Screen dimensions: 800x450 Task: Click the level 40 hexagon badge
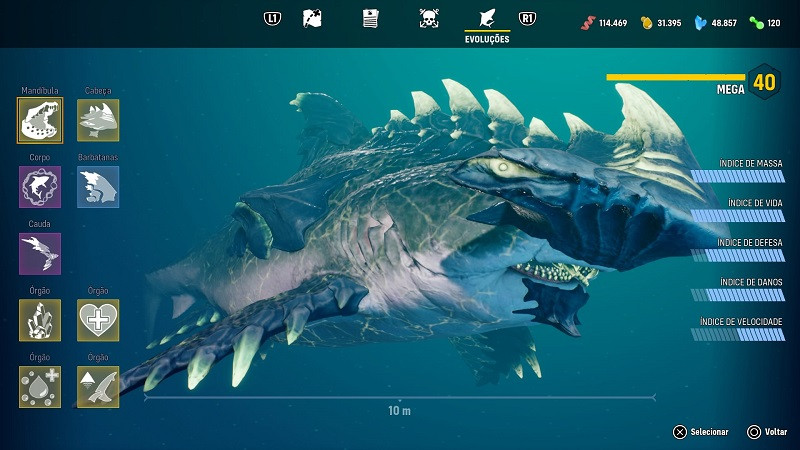(x=764, y=82)
